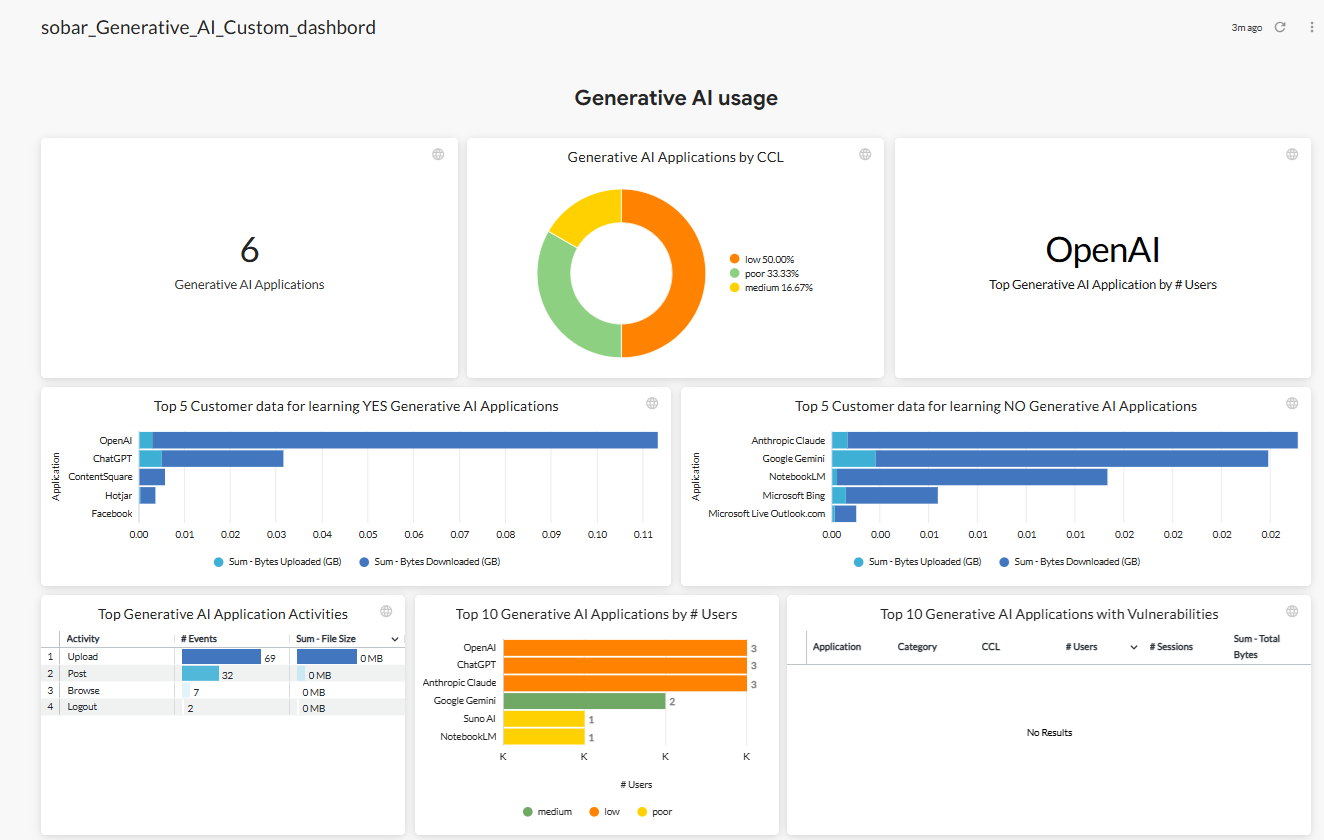Select NotebookLM bar in NO chart
Viewport: 1324px width, 840px height.
point(969,477)
